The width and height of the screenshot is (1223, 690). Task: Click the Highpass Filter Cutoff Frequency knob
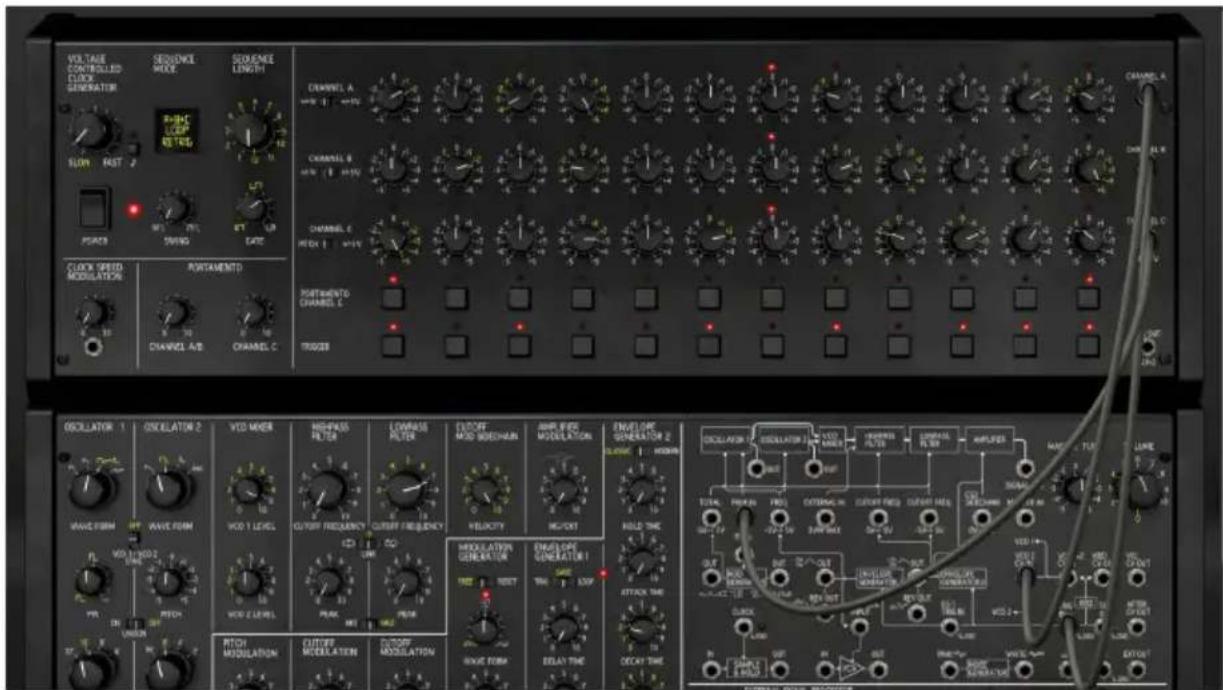(x=326, y=489)
